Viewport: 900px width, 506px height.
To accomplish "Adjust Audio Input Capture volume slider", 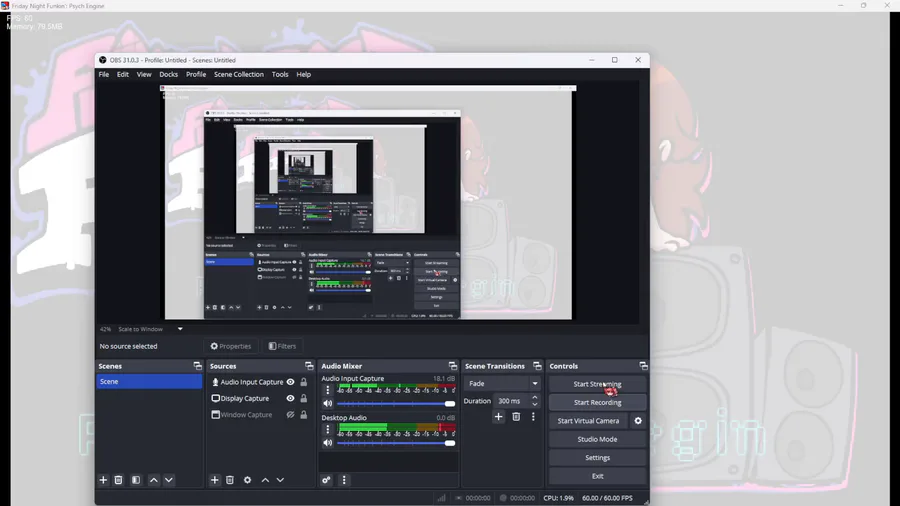I will 396,404.
